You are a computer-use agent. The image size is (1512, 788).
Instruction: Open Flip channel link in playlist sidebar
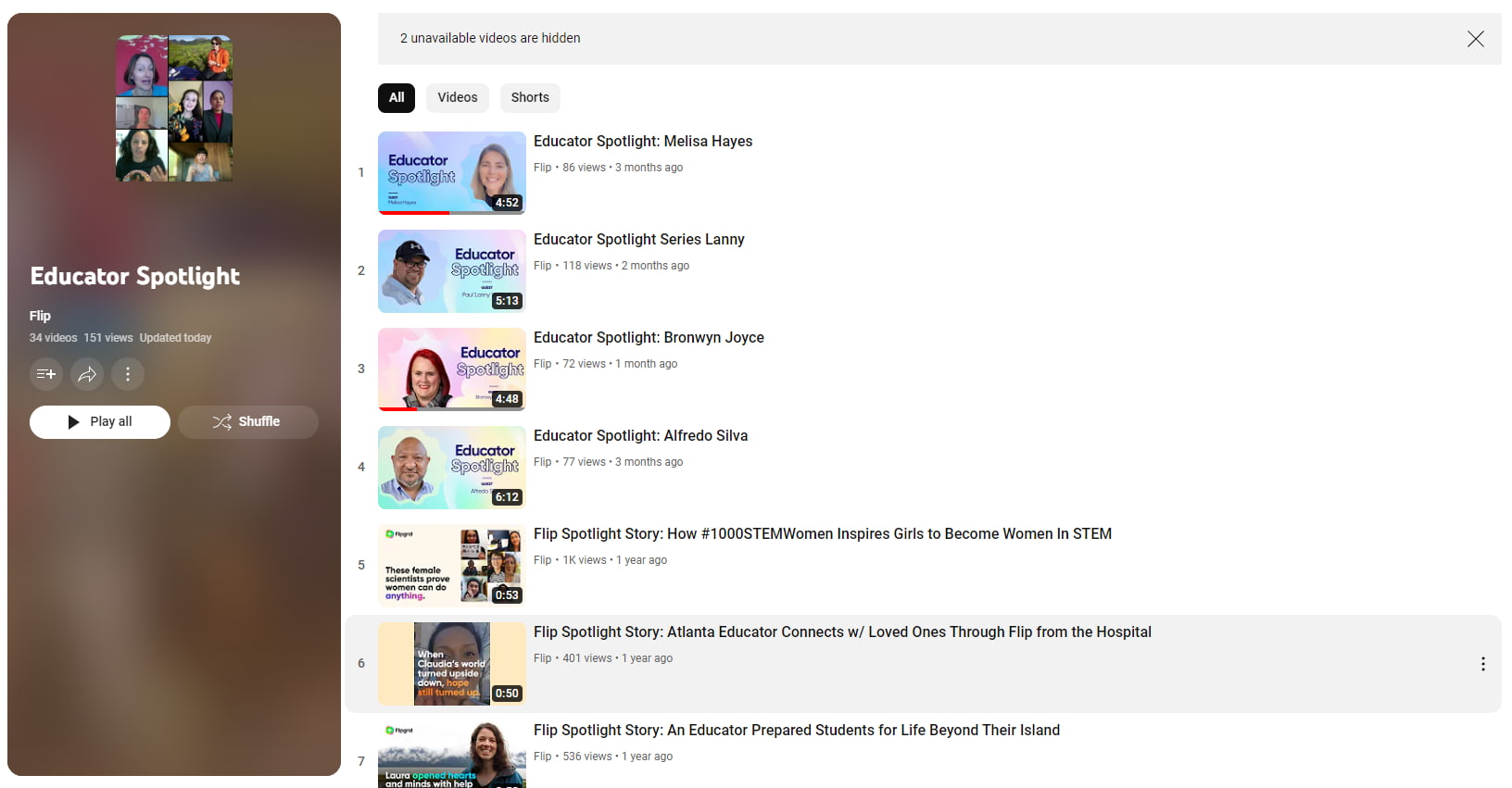point(40,316)
